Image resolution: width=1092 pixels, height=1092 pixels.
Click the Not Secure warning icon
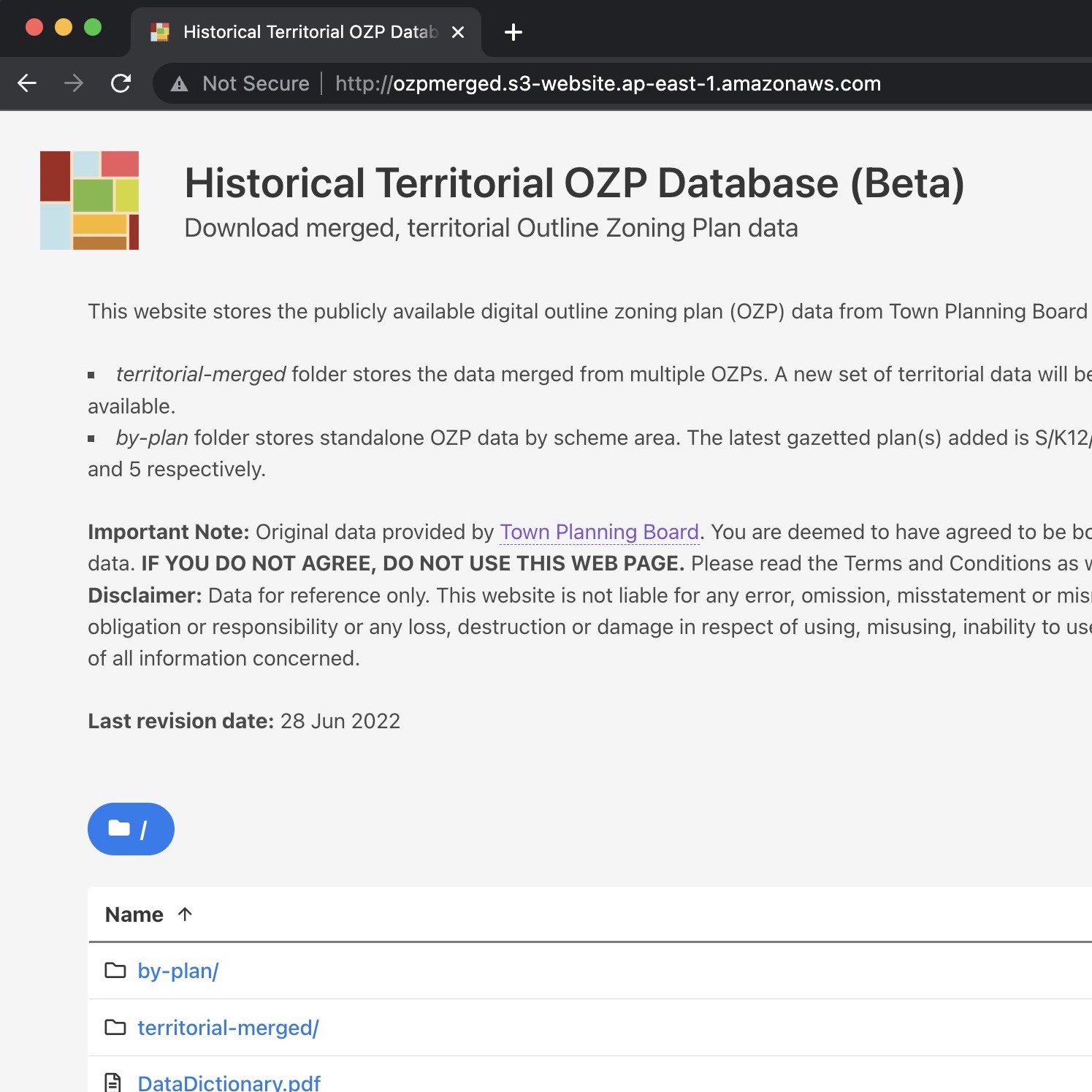[180, 83]
